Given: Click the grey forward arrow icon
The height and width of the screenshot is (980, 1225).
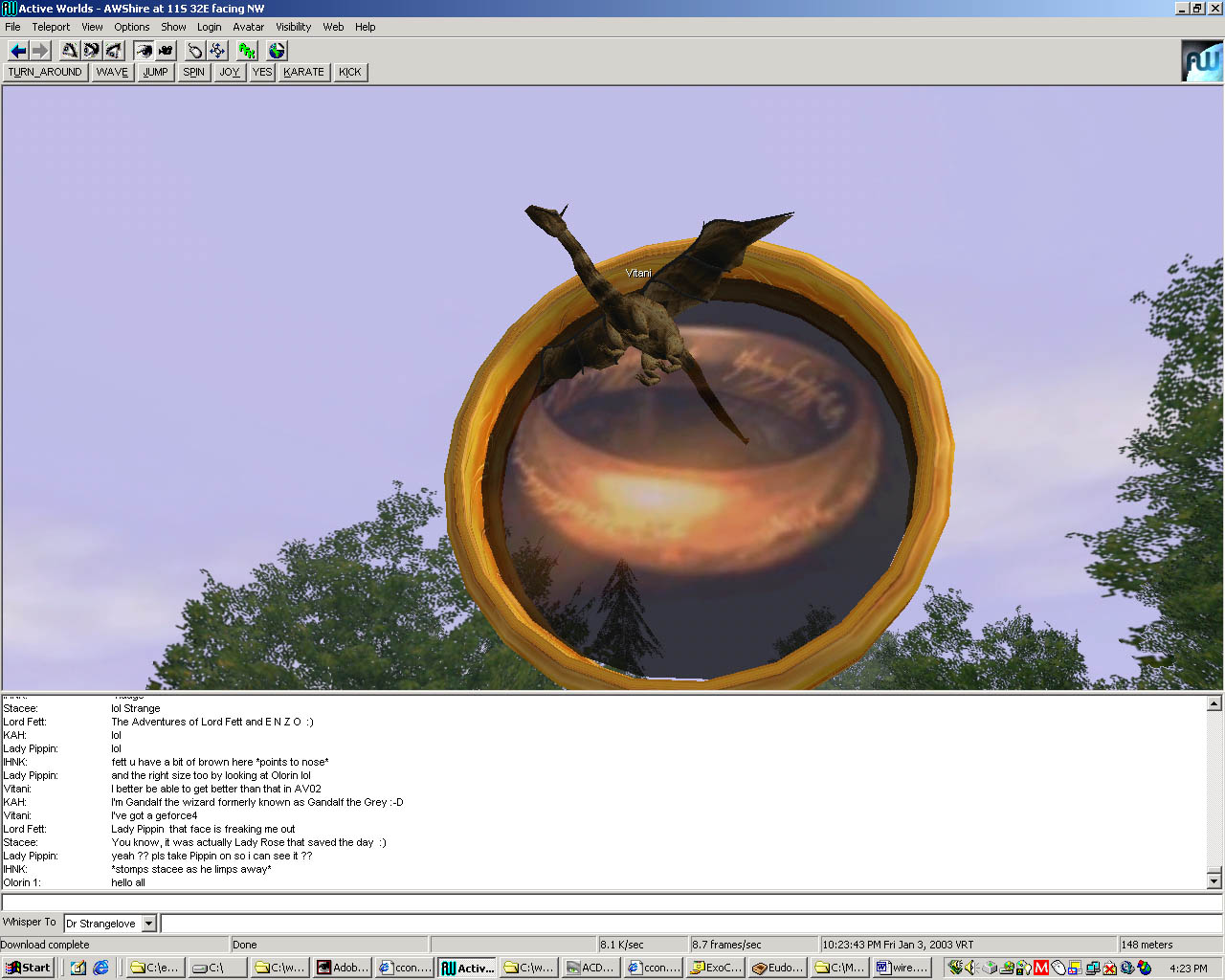Looking at the screenshot, I should coord(40,51).
